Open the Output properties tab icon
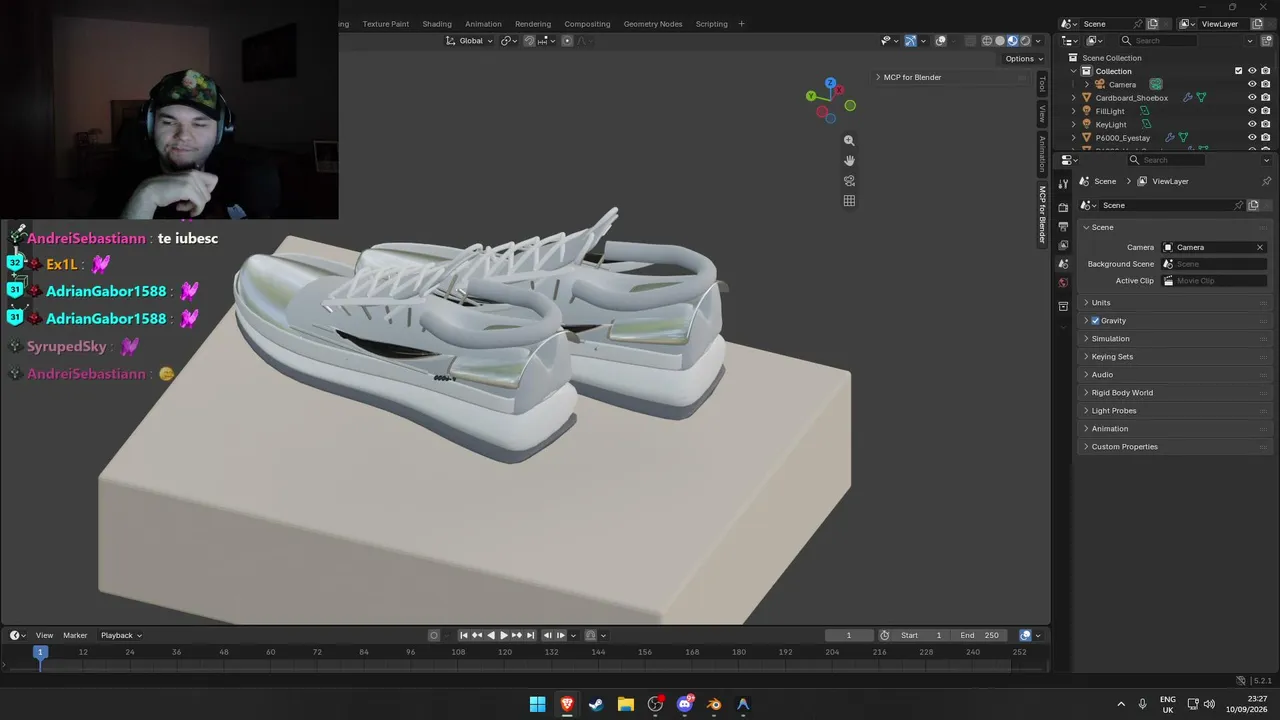 click(x=1063, y=226)
